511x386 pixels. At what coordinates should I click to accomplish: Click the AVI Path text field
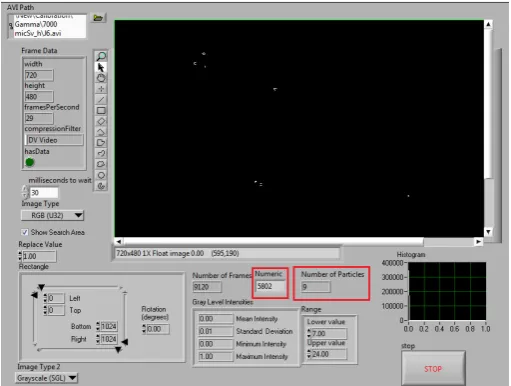click(x=50, y=26)
